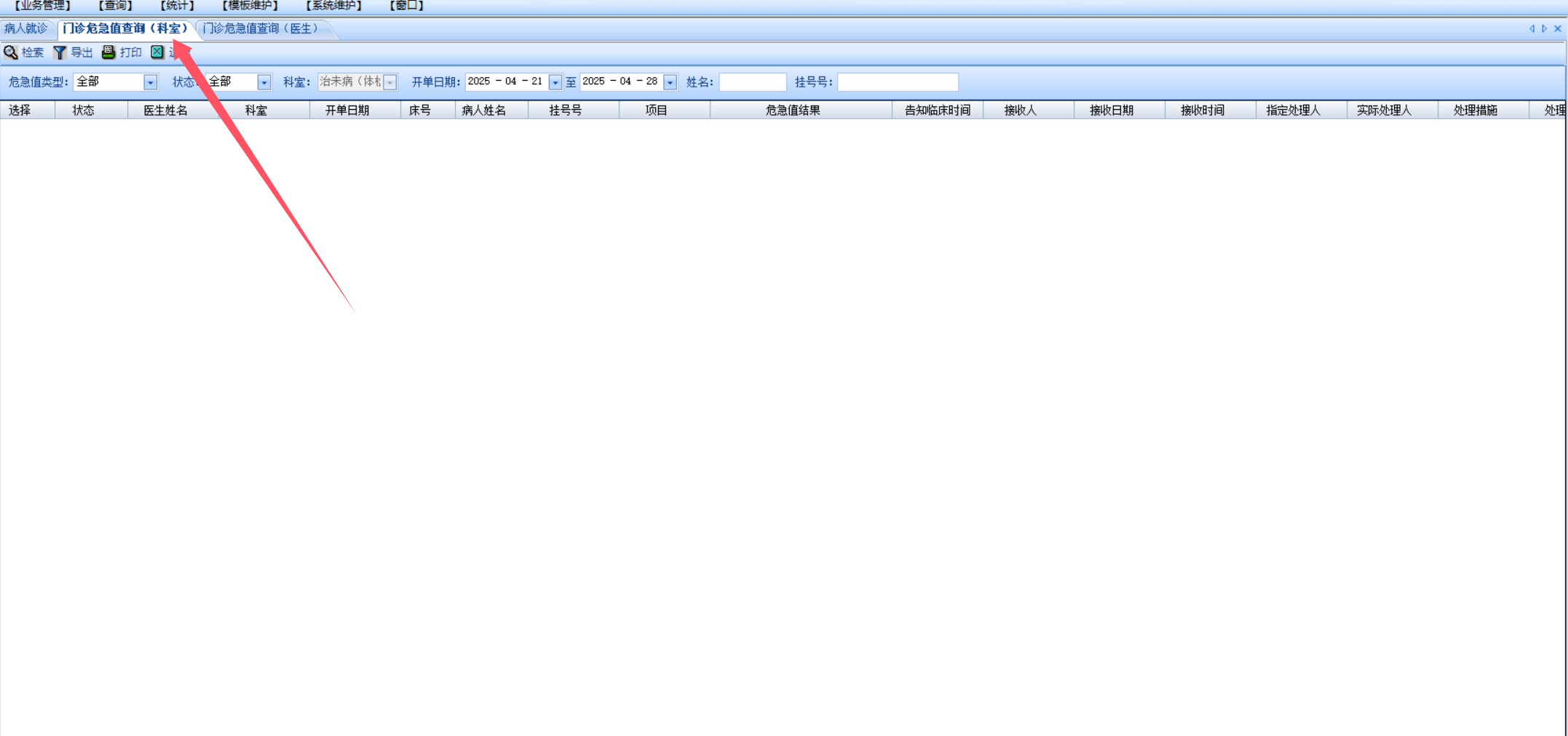Open the 危急值类型 dropdown
Image resolution: width=1568 pixels, height=736 pixels.
(150, 82)
